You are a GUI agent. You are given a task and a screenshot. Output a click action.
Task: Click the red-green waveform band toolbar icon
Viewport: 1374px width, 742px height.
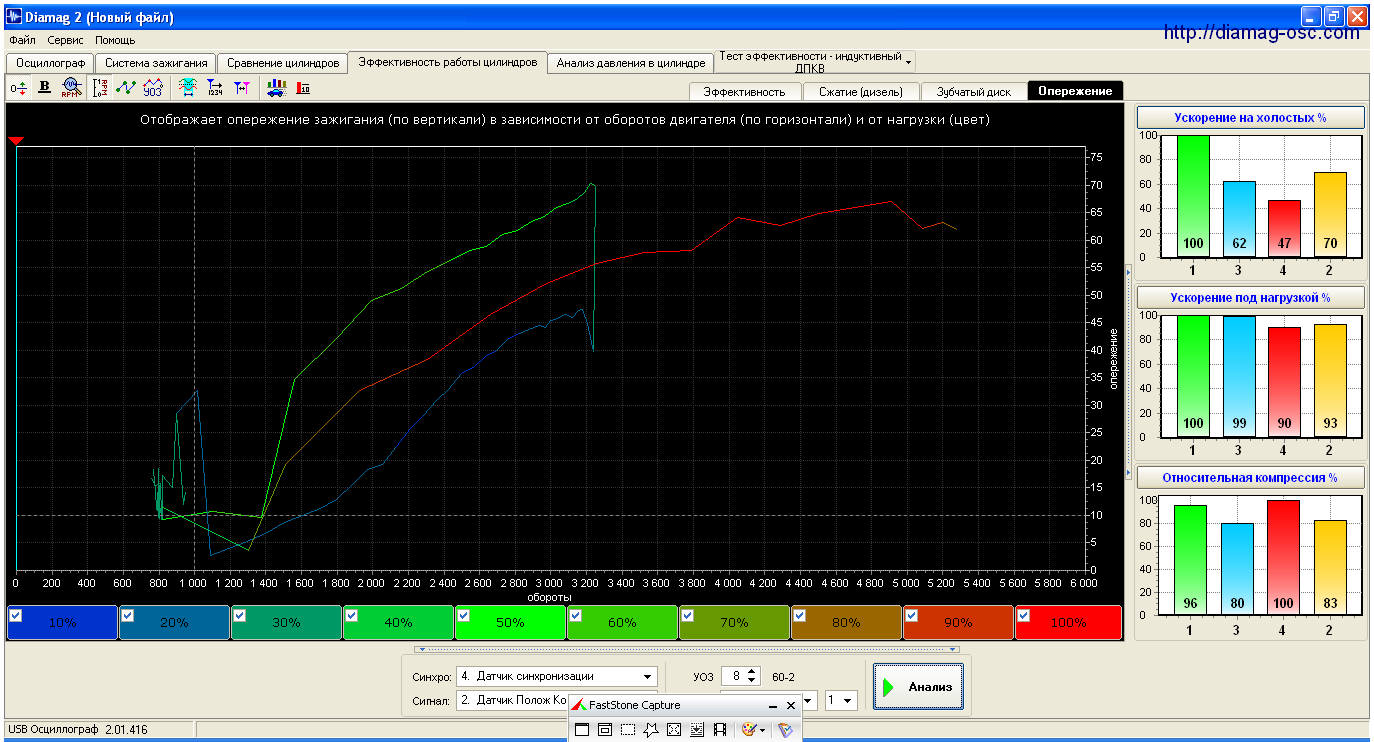coord(187,88)
